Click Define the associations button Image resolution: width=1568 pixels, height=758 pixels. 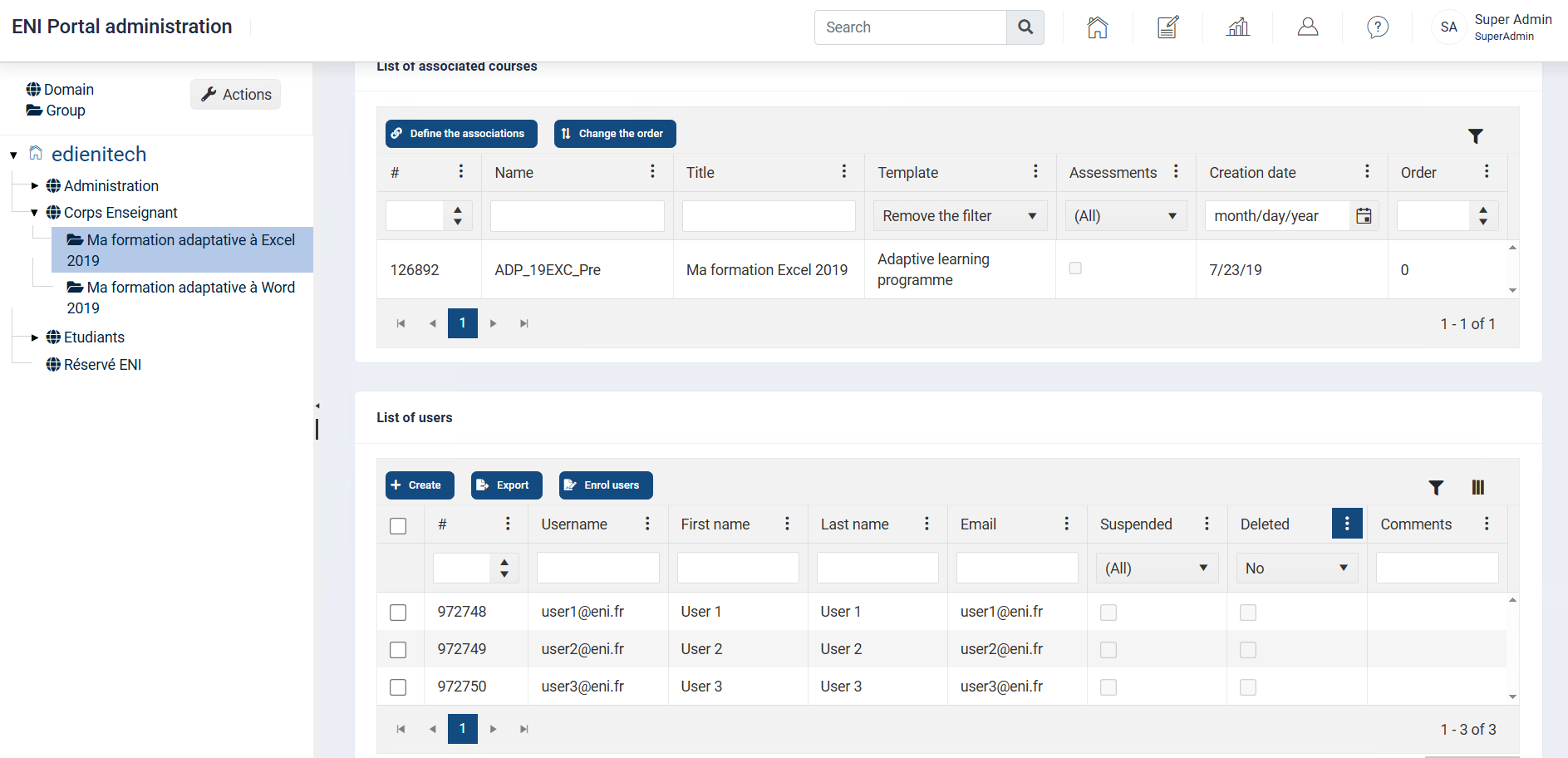(x=461, y=134)
